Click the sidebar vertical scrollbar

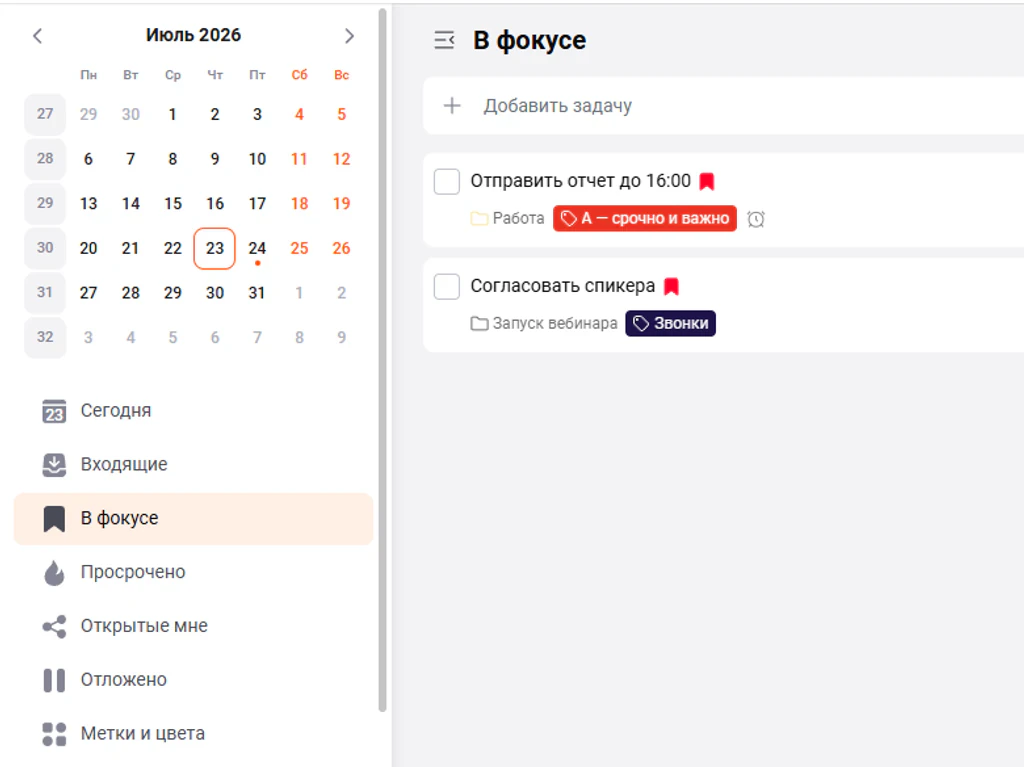point(383,359)
